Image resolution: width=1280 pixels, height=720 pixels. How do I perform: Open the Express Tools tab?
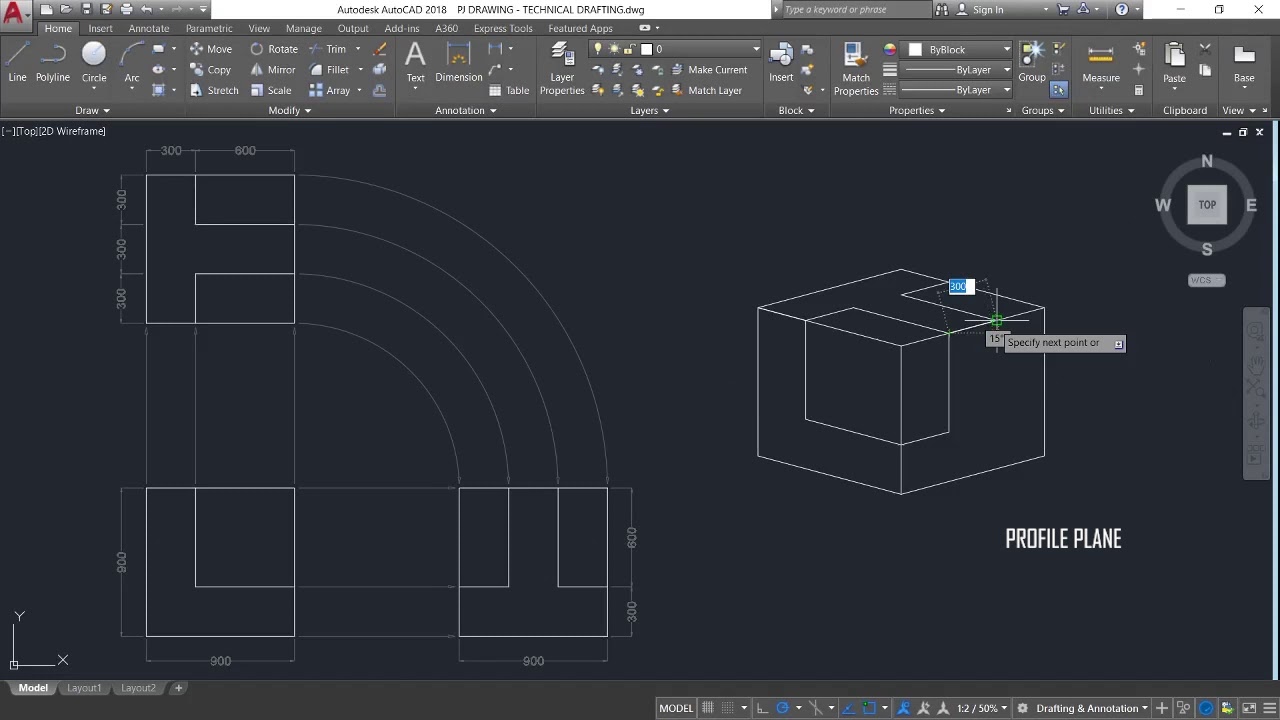point(503,28)
